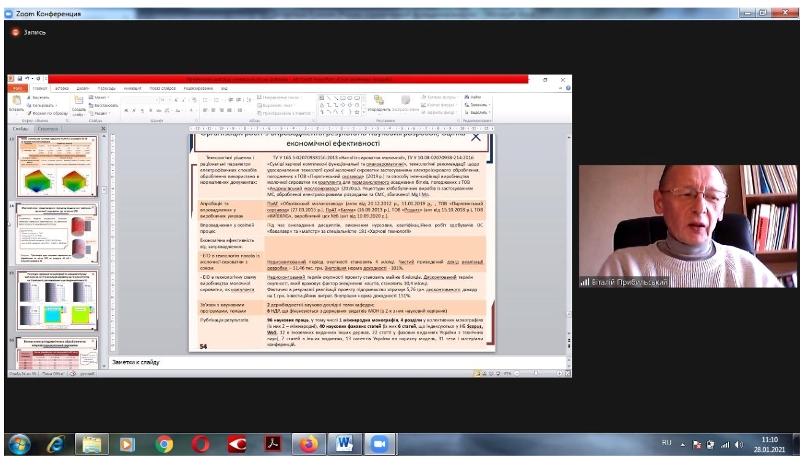Open Internet Explorer from the taskbar
800x461 pixels.
click(56, 442)
